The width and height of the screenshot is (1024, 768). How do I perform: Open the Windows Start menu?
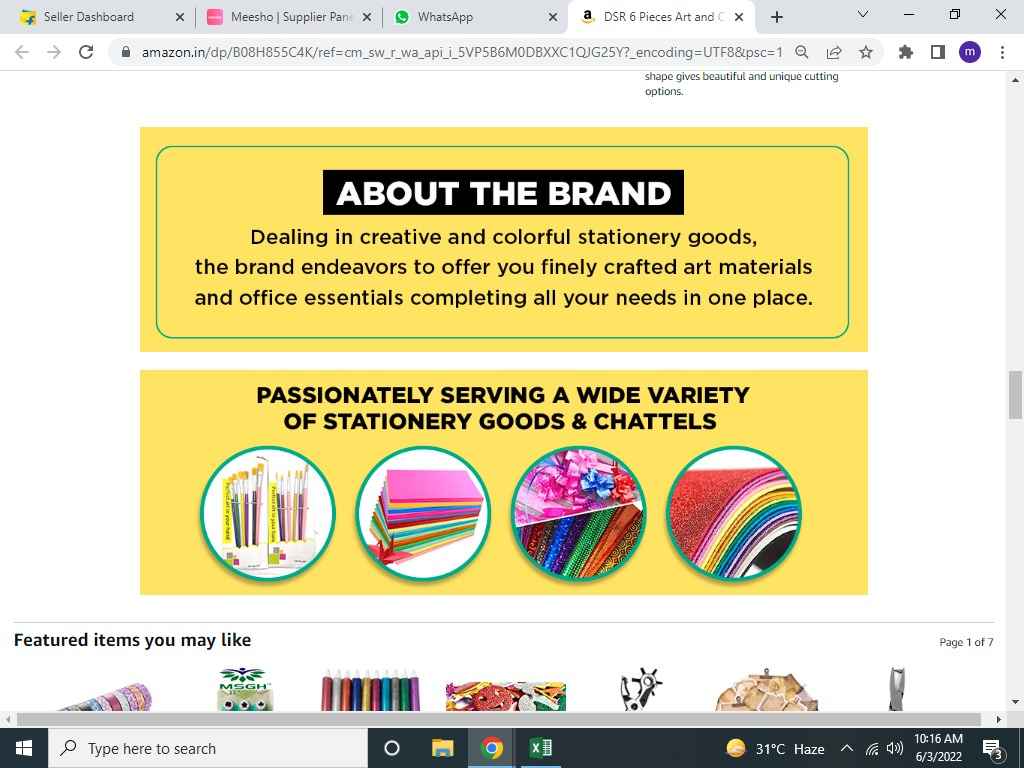pos(24,748)
